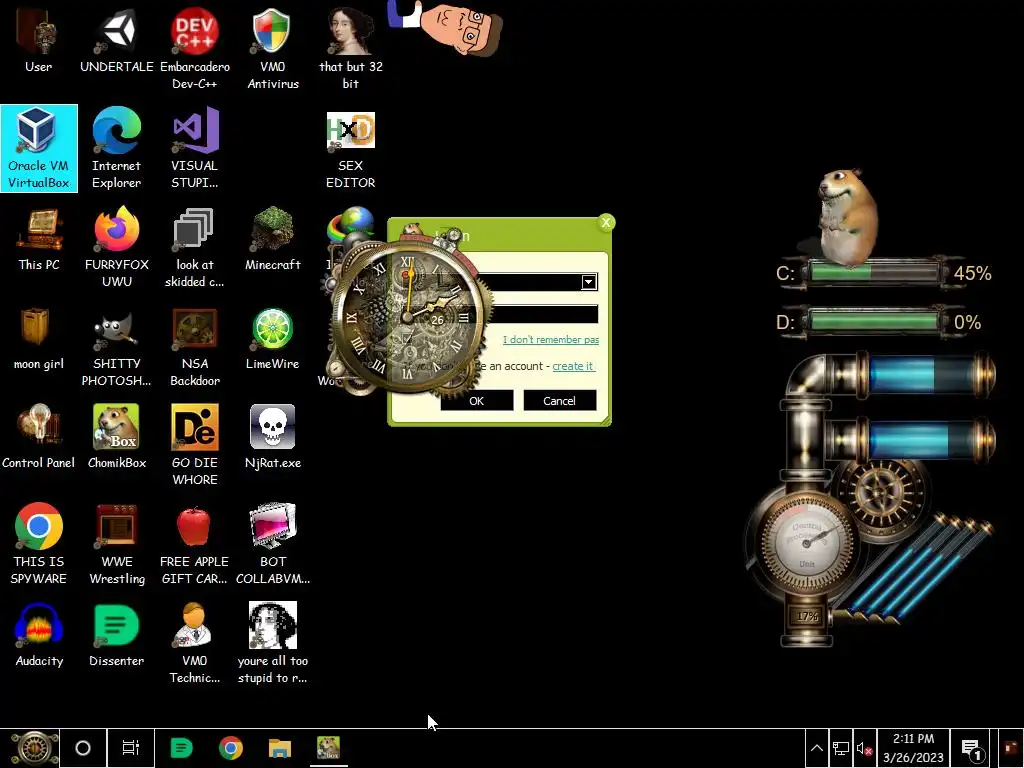1024x768 pixels.
Task: Switch to ChomikBox taskbar button
Action: click(x=328, y=748)
